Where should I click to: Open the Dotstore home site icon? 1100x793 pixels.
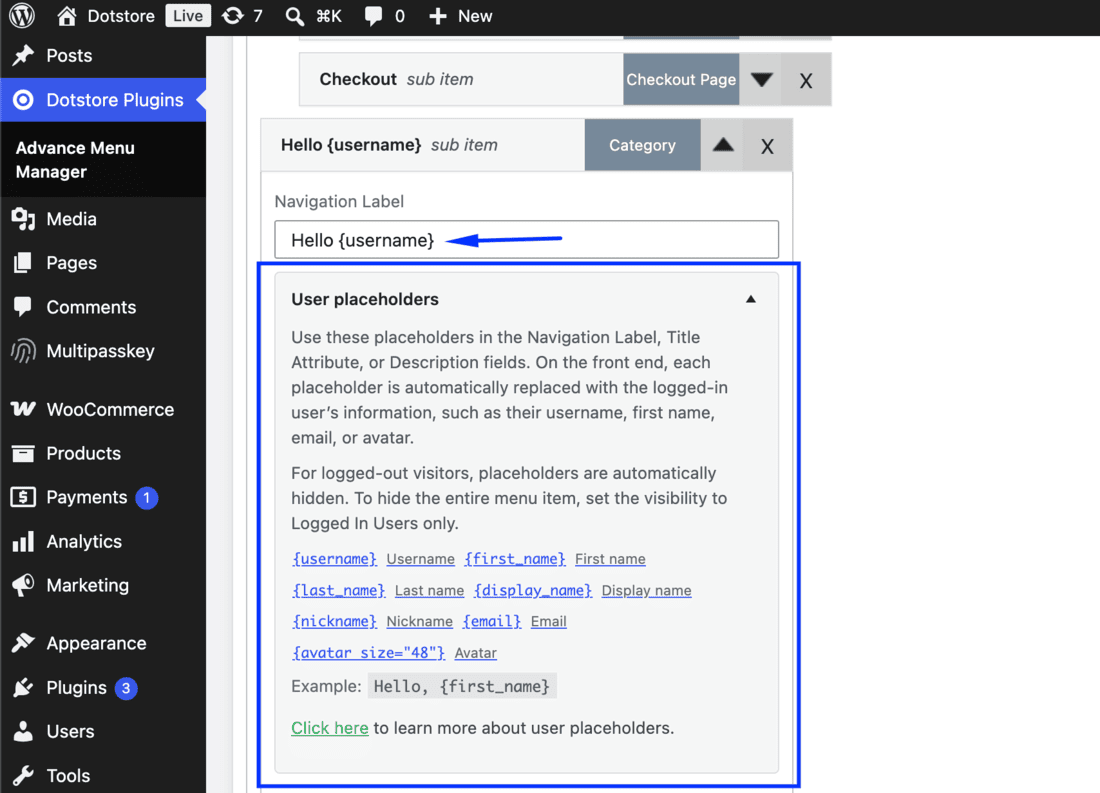(x=66, y=15)
